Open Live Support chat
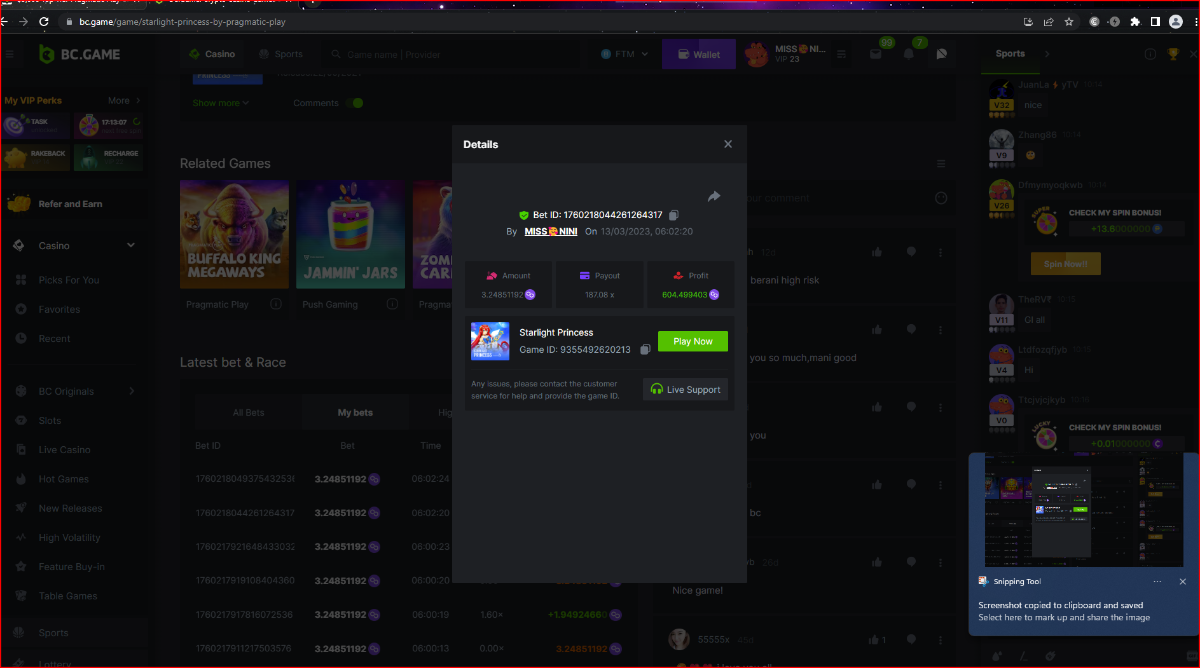Screen dimensions: 1200x668 685,389
